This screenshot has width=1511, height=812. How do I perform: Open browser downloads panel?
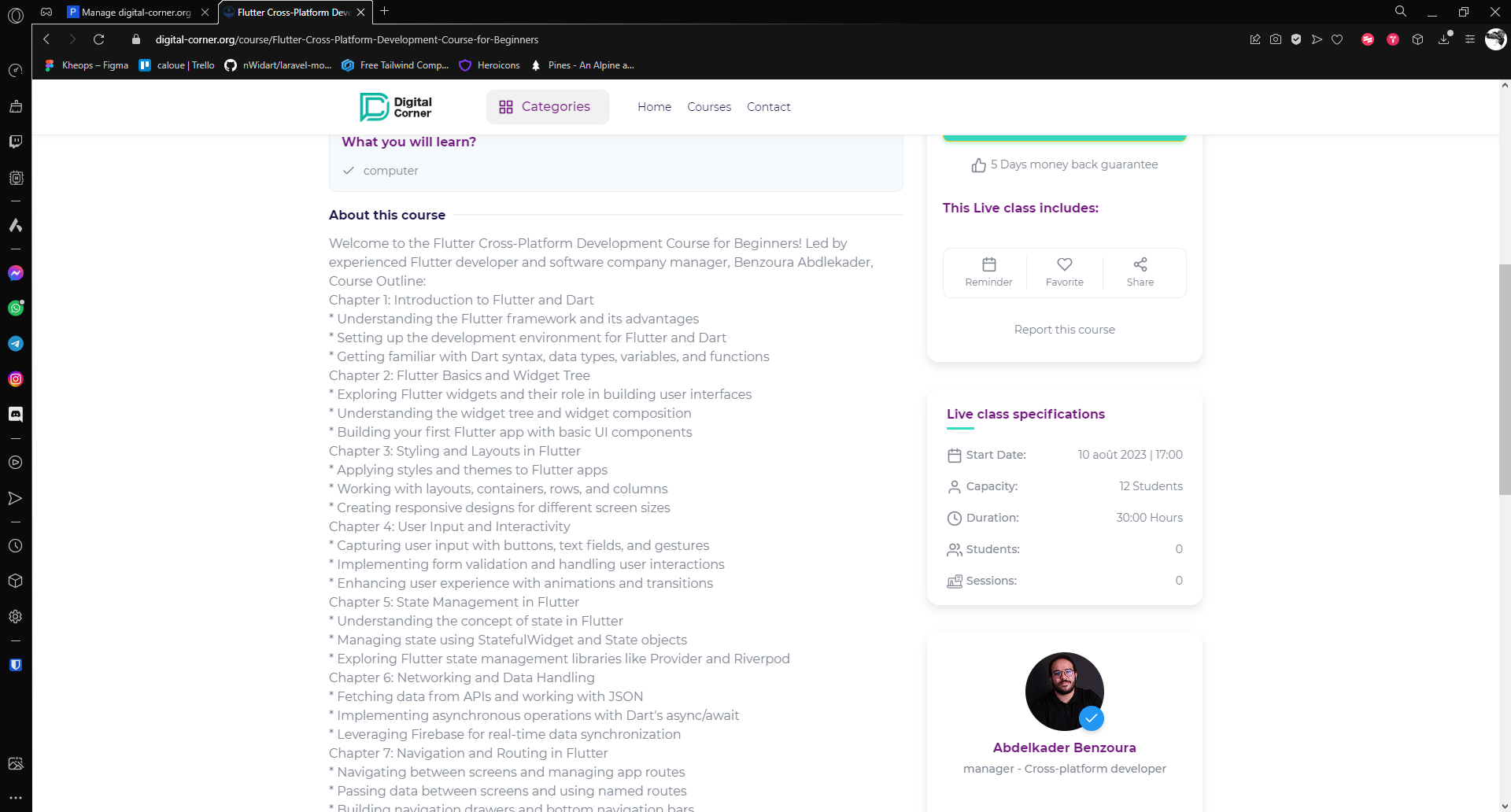(1444, 39)
